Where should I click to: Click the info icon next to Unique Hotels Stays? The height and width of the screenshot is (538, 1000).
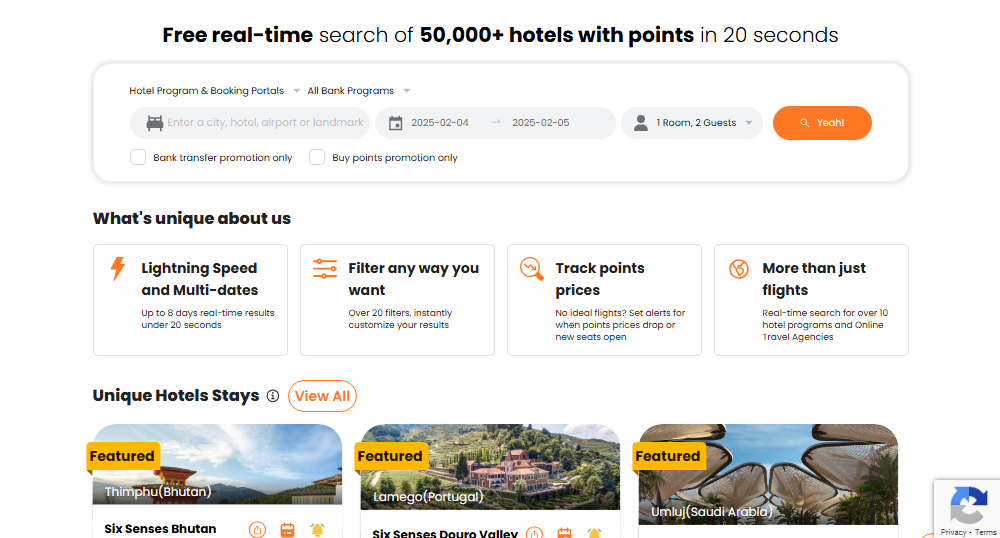272,396
